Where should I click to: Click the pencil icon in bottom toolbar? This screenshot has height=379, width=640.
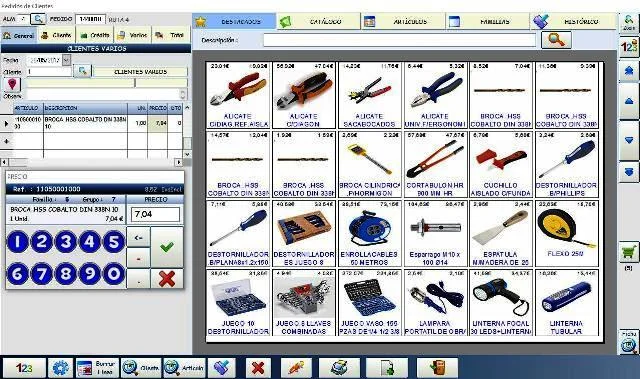[x=297, y=368]
